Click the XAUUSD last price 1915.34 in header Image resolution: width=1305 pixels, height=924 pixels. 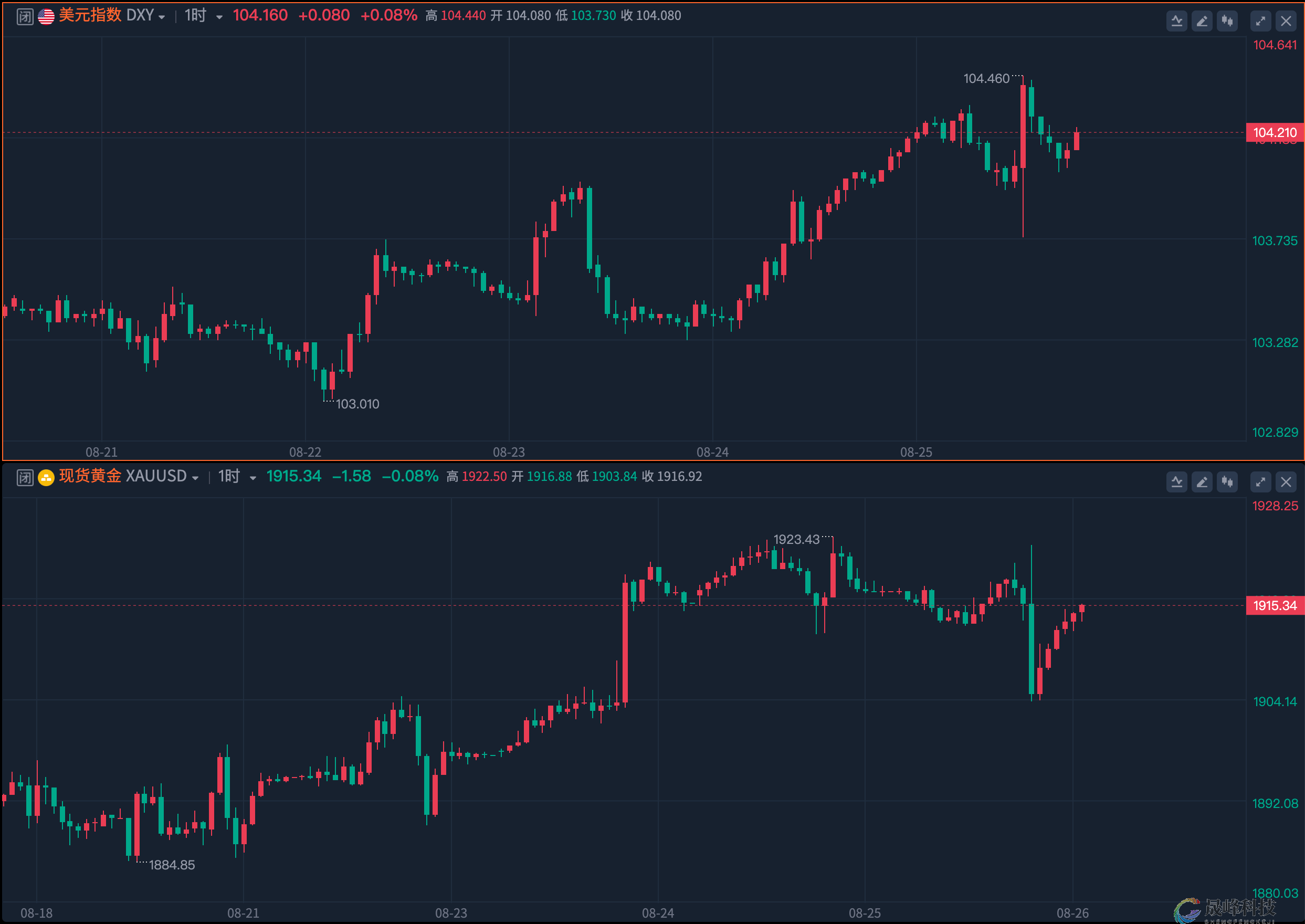click(293, 476)
